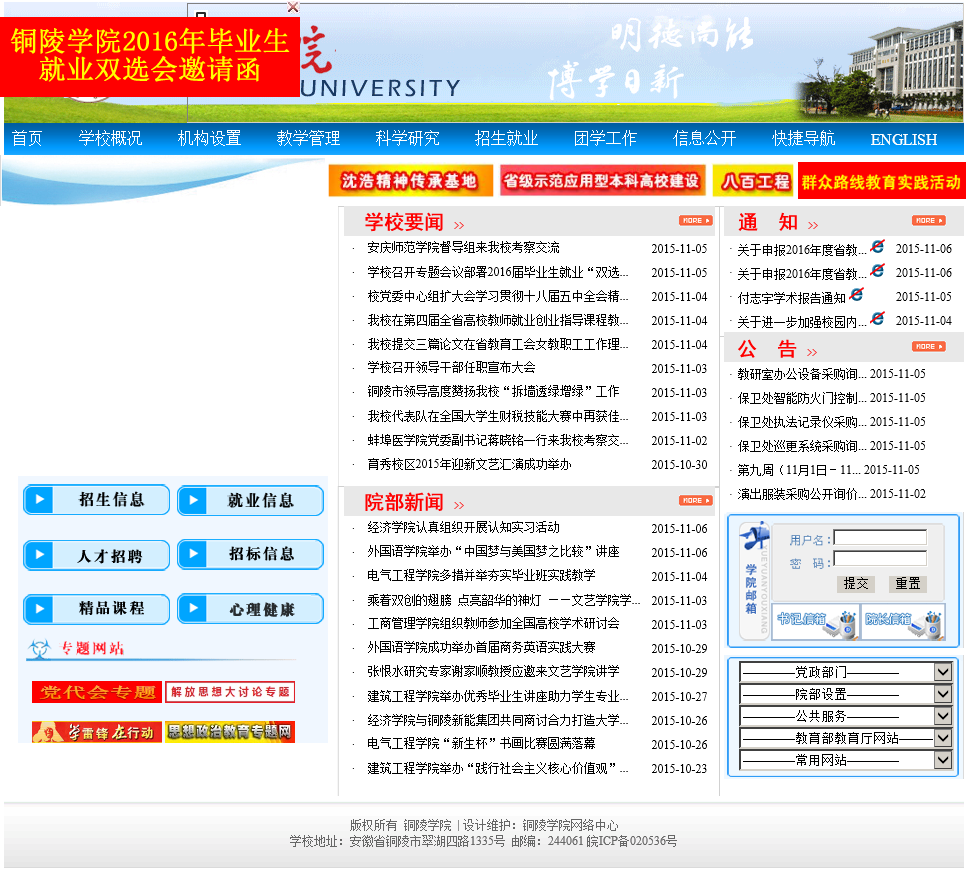
Task: Click MORE icon beside 通知
Action: point(929,220)
